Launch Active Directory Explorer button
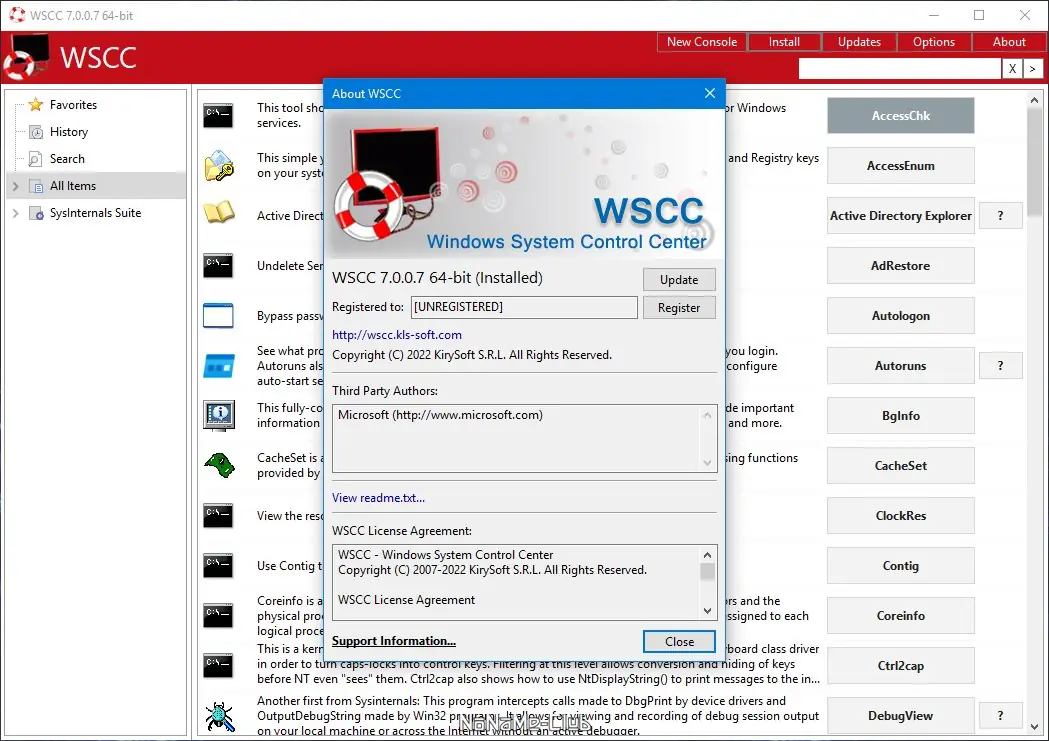This screenshot has width=1049, height=741. point(900,215)
